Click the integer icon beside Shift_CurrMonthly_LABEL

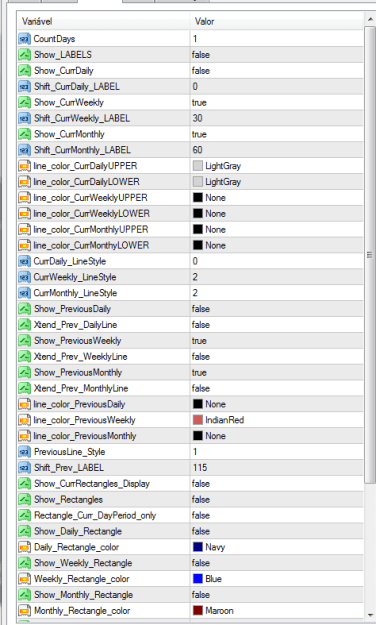24,150
